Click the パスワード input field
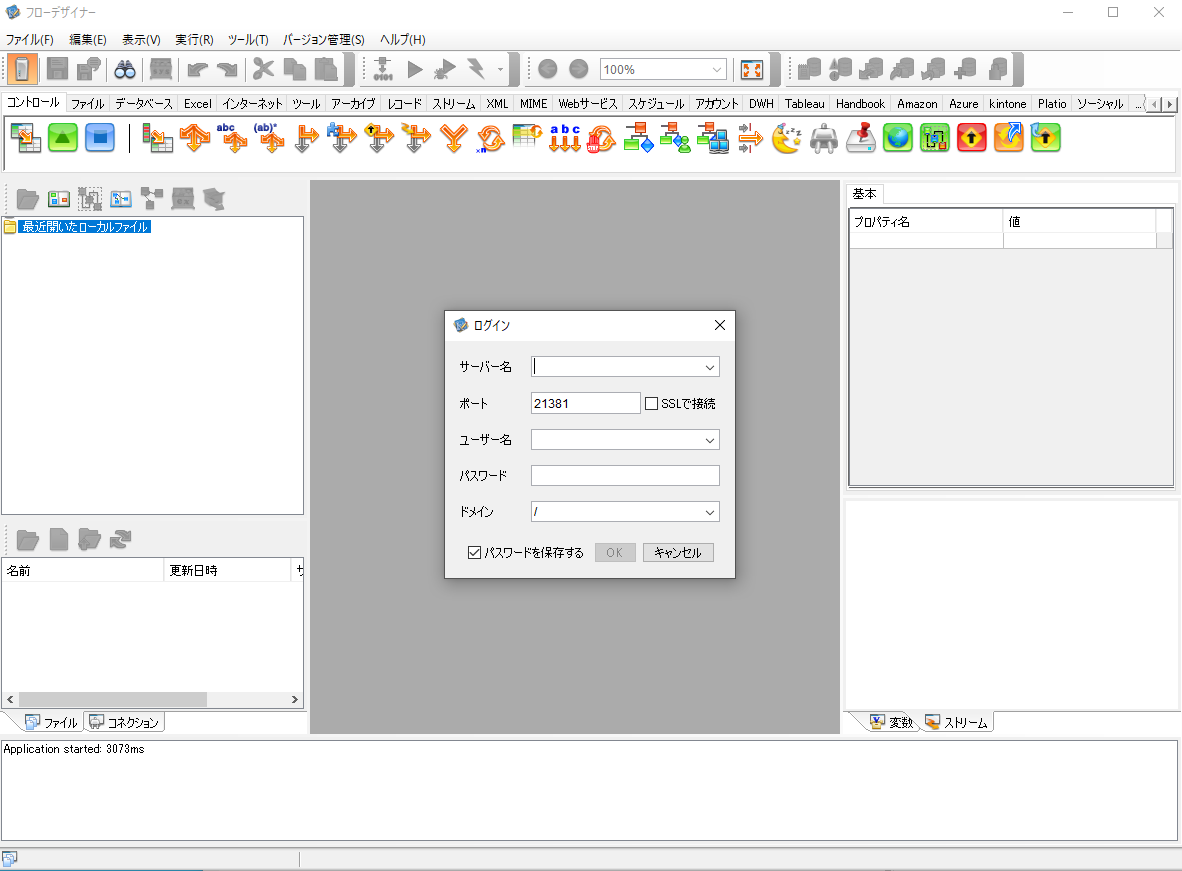This screenshot has width=1182, height=871. click(x=625, y=476)
